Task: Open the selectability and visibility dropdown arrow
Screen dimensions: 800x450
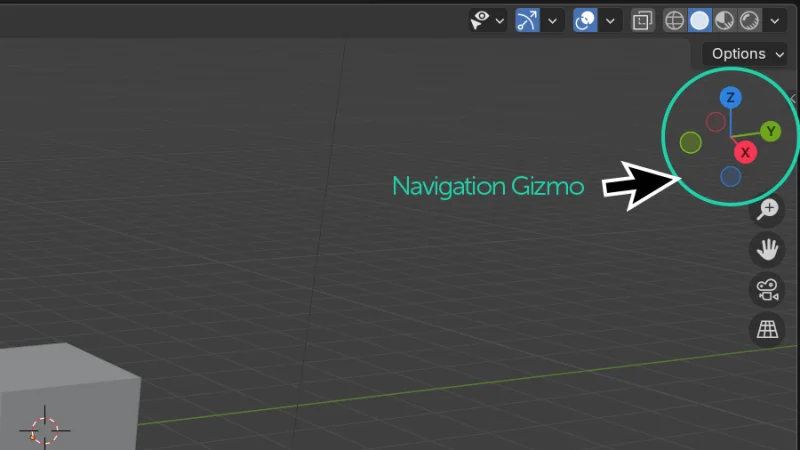Action: [x=500, y=21]
